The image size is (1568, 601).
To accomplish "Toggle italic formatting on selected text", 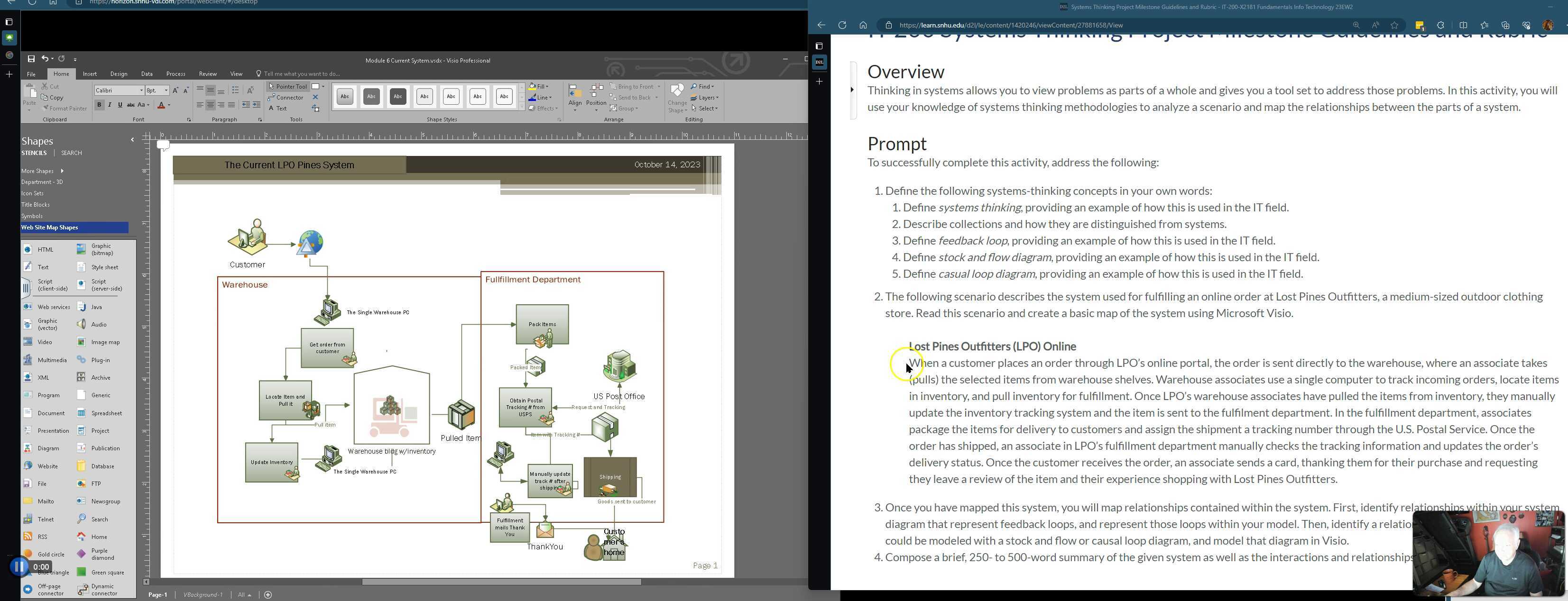I will click(x=110, y=104).
